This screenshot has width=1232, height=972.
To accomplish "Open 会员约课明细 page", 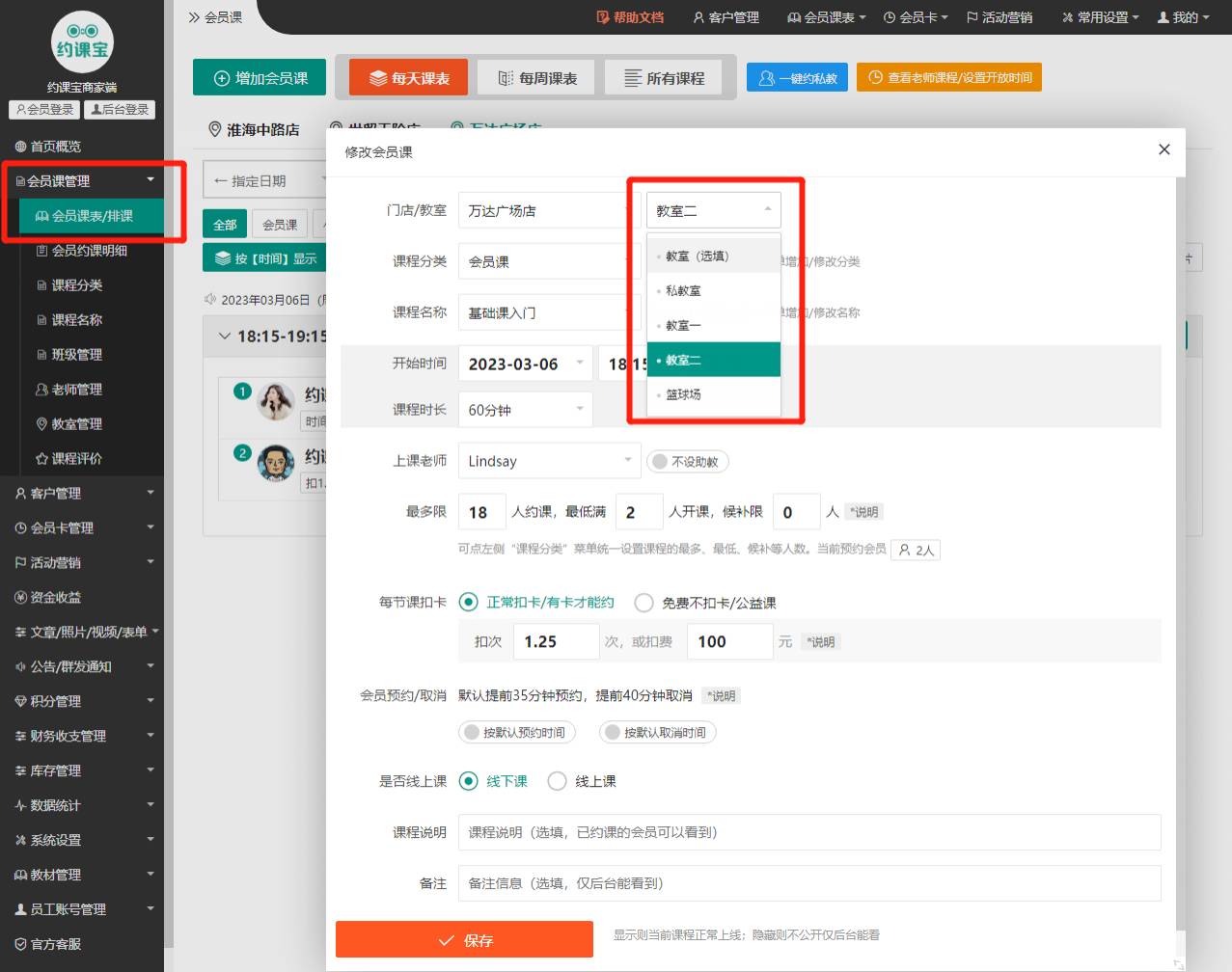I will coord(82,251).
